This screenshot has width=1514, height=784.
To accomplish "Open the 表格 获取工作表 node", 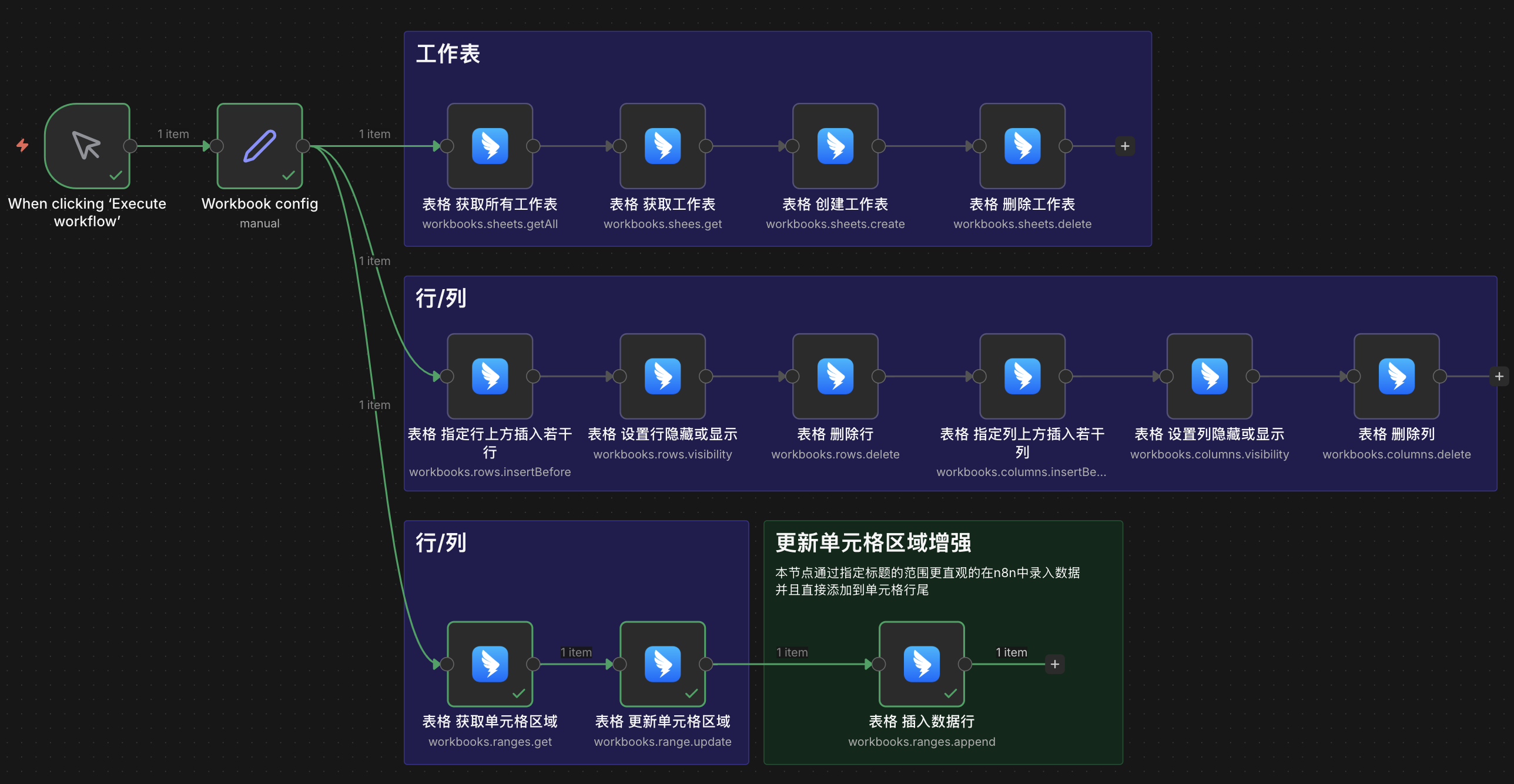I will pyautogui.click(x=663, y=146).
